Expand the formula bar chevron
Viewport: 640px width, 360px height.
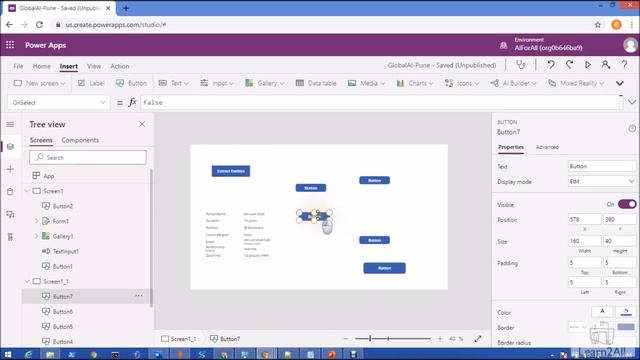632,102
